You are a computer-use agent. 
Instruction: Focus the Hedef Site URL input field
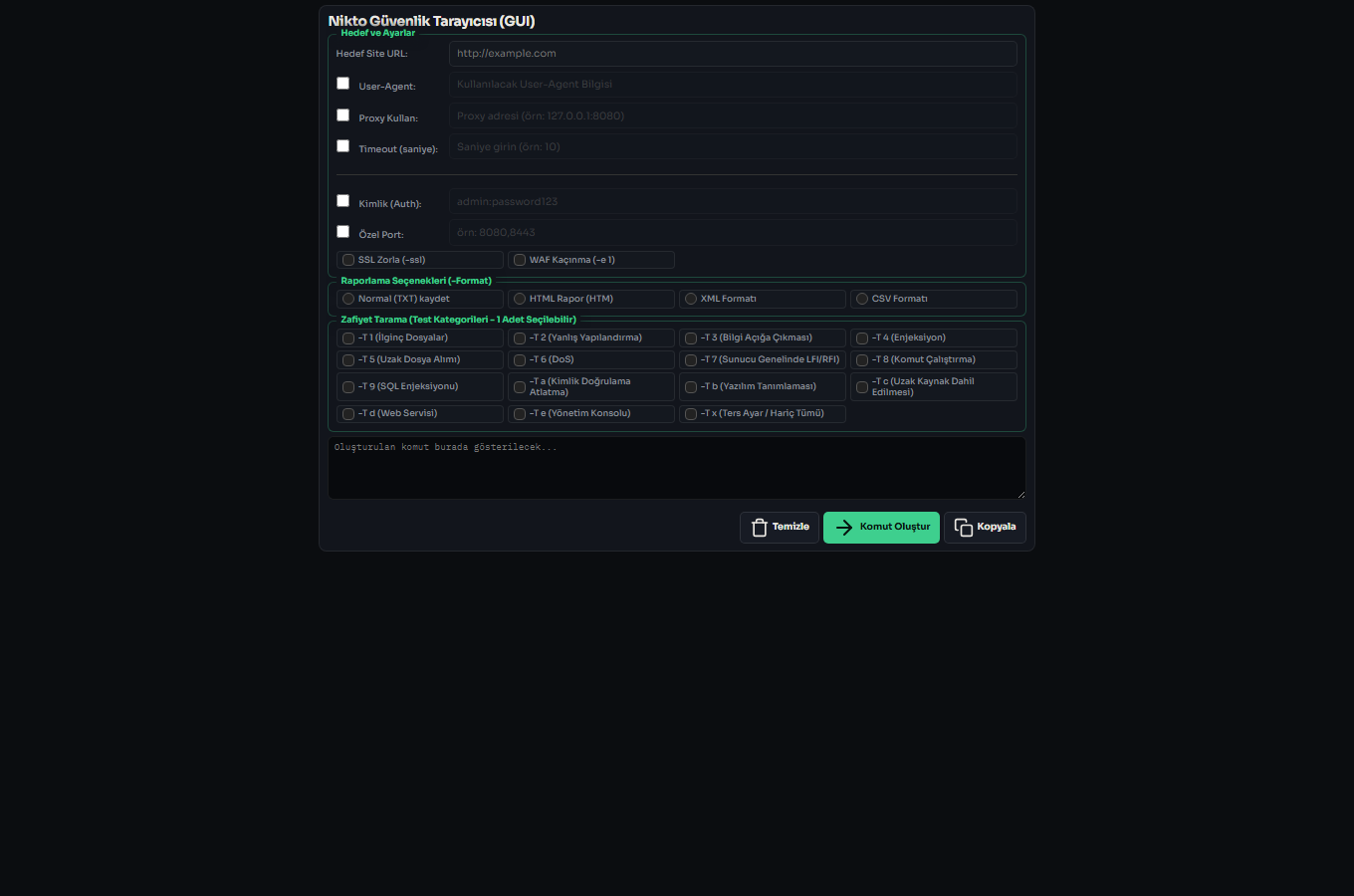(x=733, y=54)
